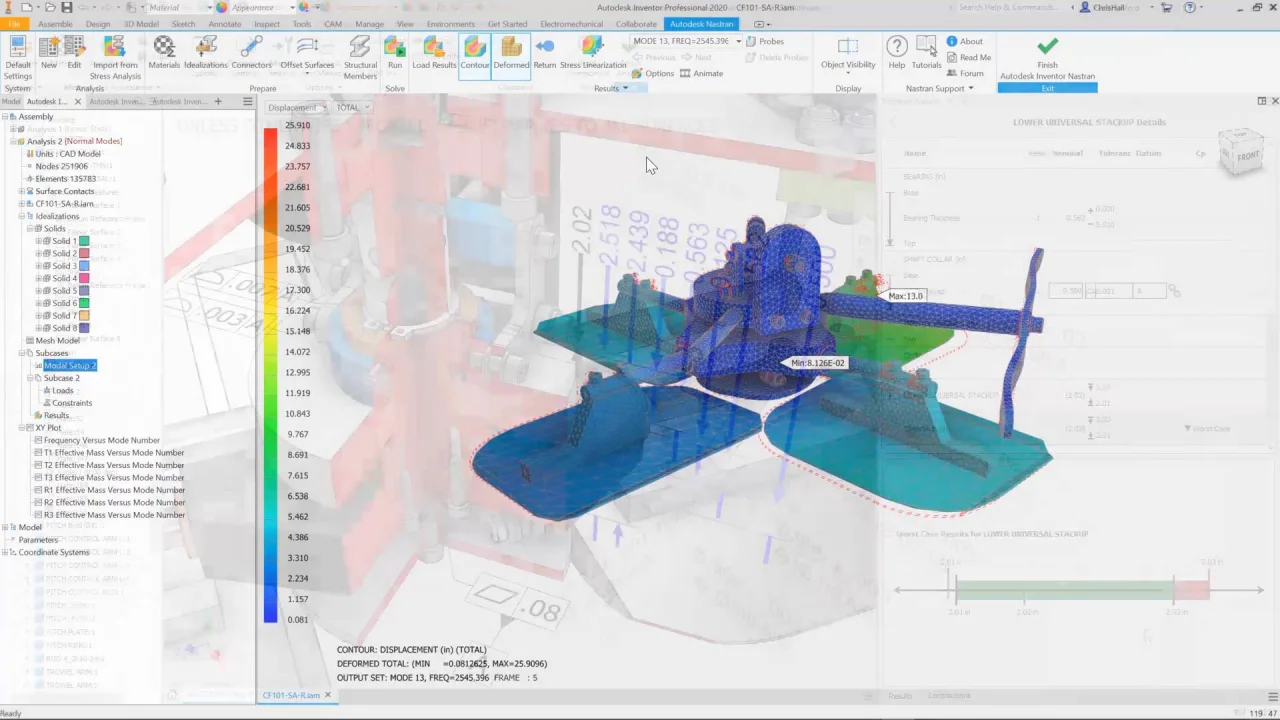This screenshot has height=720, width=1280.
Task: Expand the Solid 1 node
Action: click(x=38, y=241)
